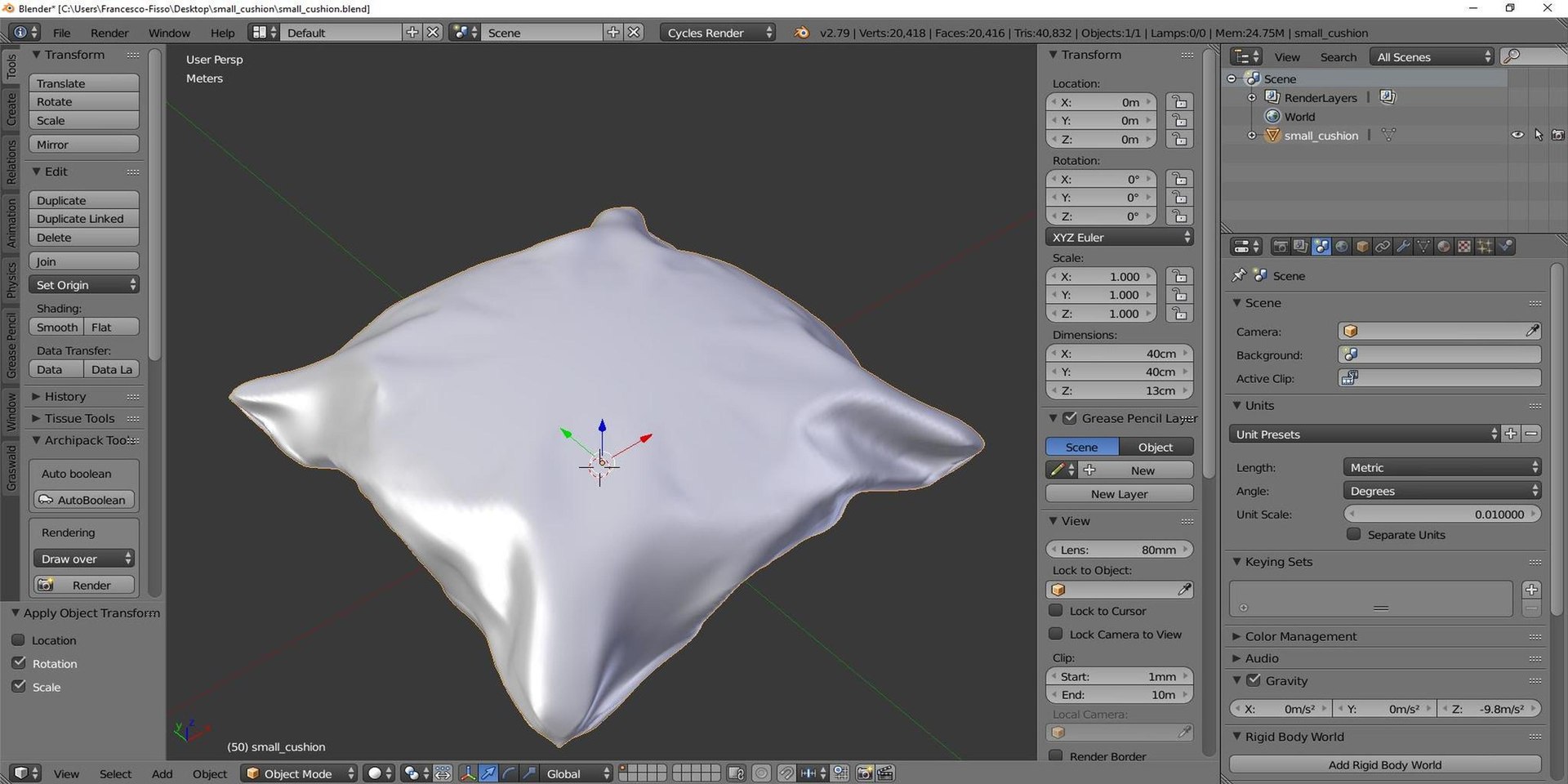Toggle selectability arrow for small_cushion
The image size is (1568, 784).
point(1538,136)
